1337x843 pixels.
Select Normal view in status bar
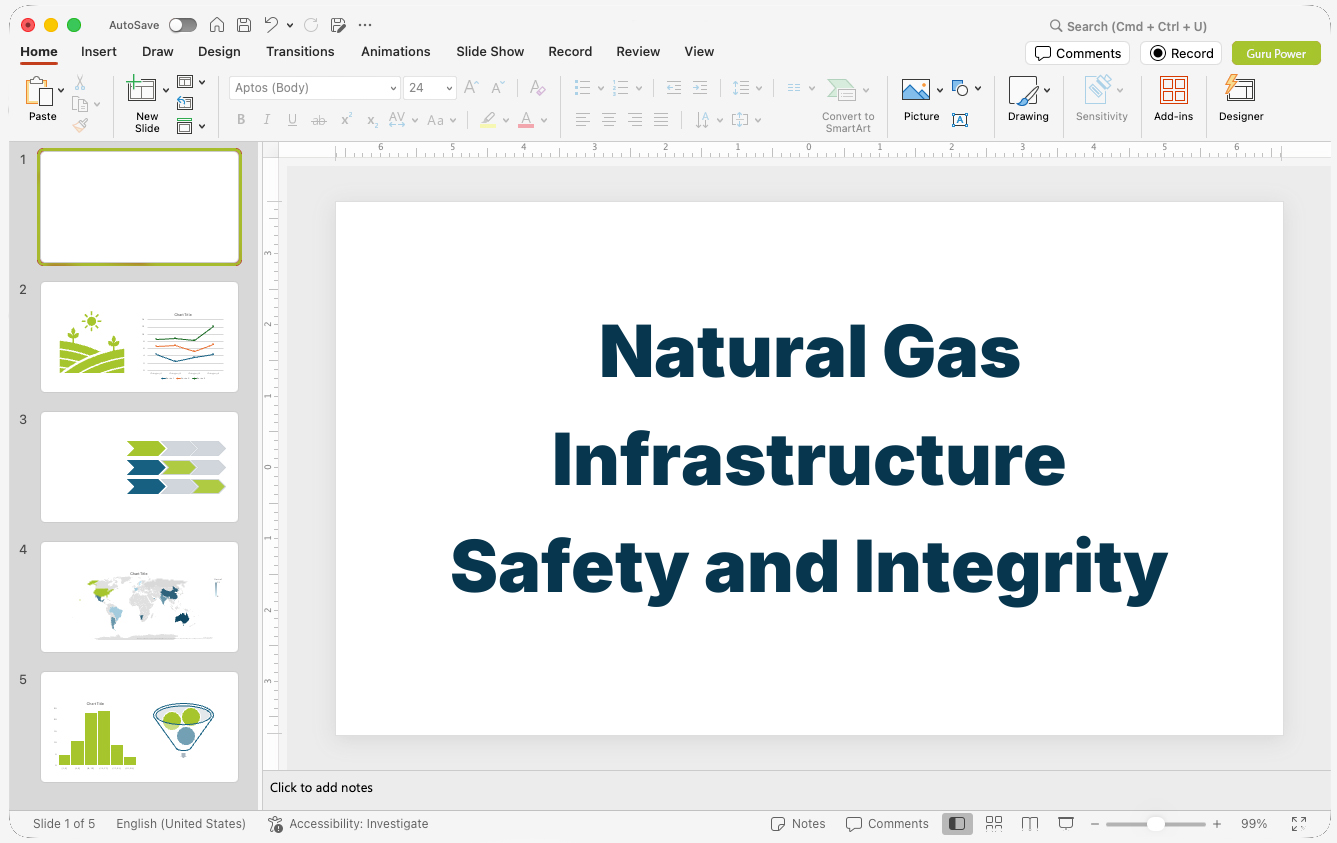pos(957,824)
